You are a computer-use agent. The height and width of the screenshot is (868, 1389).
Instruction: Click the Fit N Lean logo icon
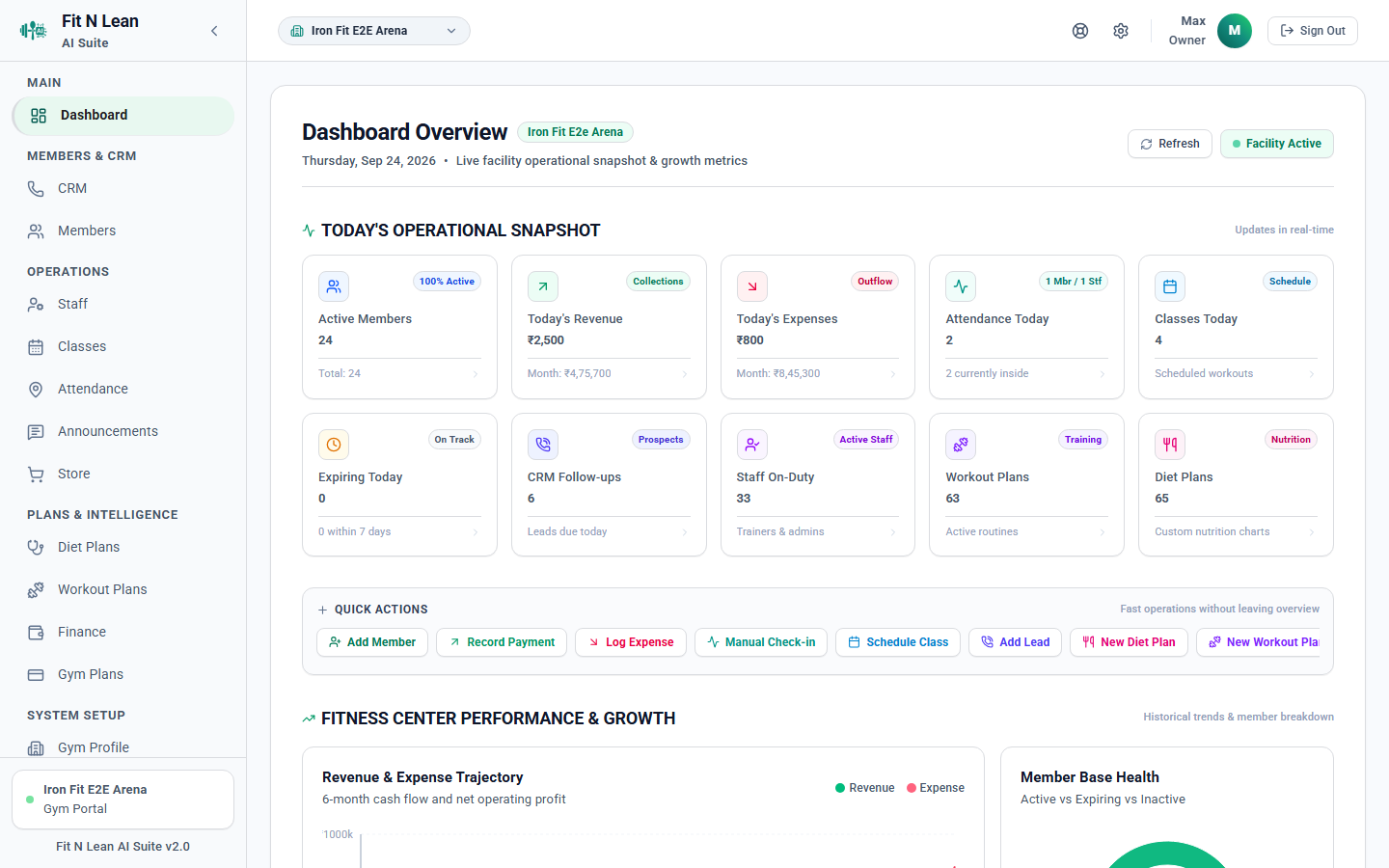33,31
